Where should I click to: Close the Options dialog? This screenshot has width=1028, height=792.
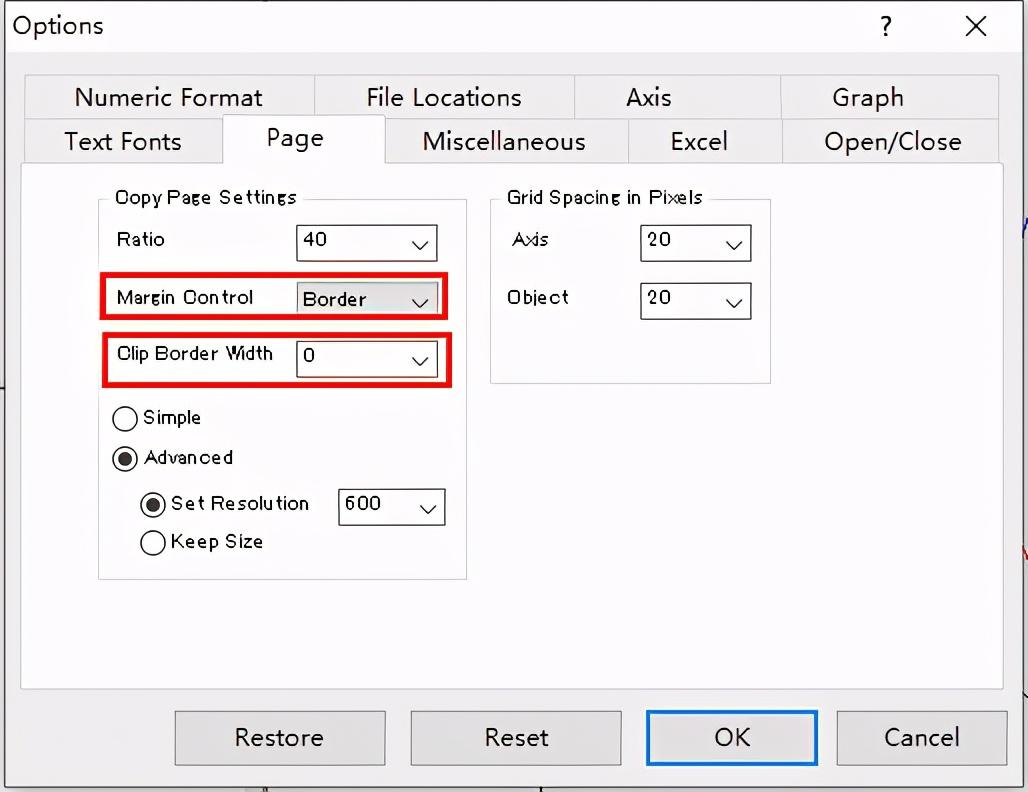pyautogui.click(x=976, y=26)
